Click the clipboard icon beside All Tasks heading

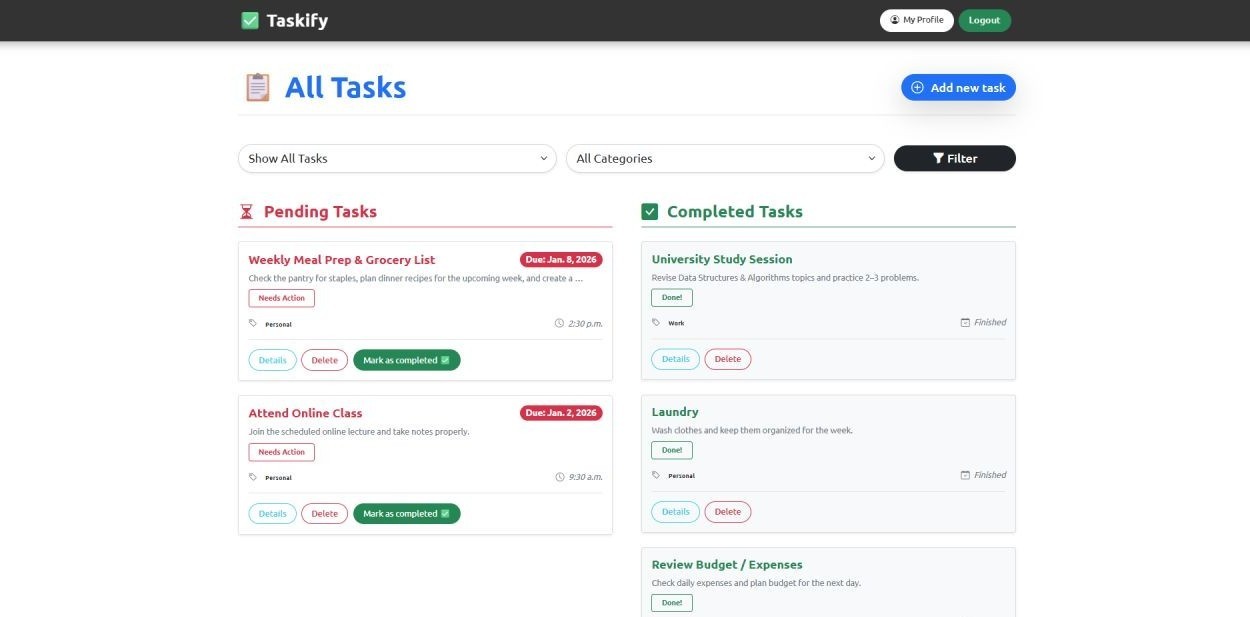click(x=257, y=87)
